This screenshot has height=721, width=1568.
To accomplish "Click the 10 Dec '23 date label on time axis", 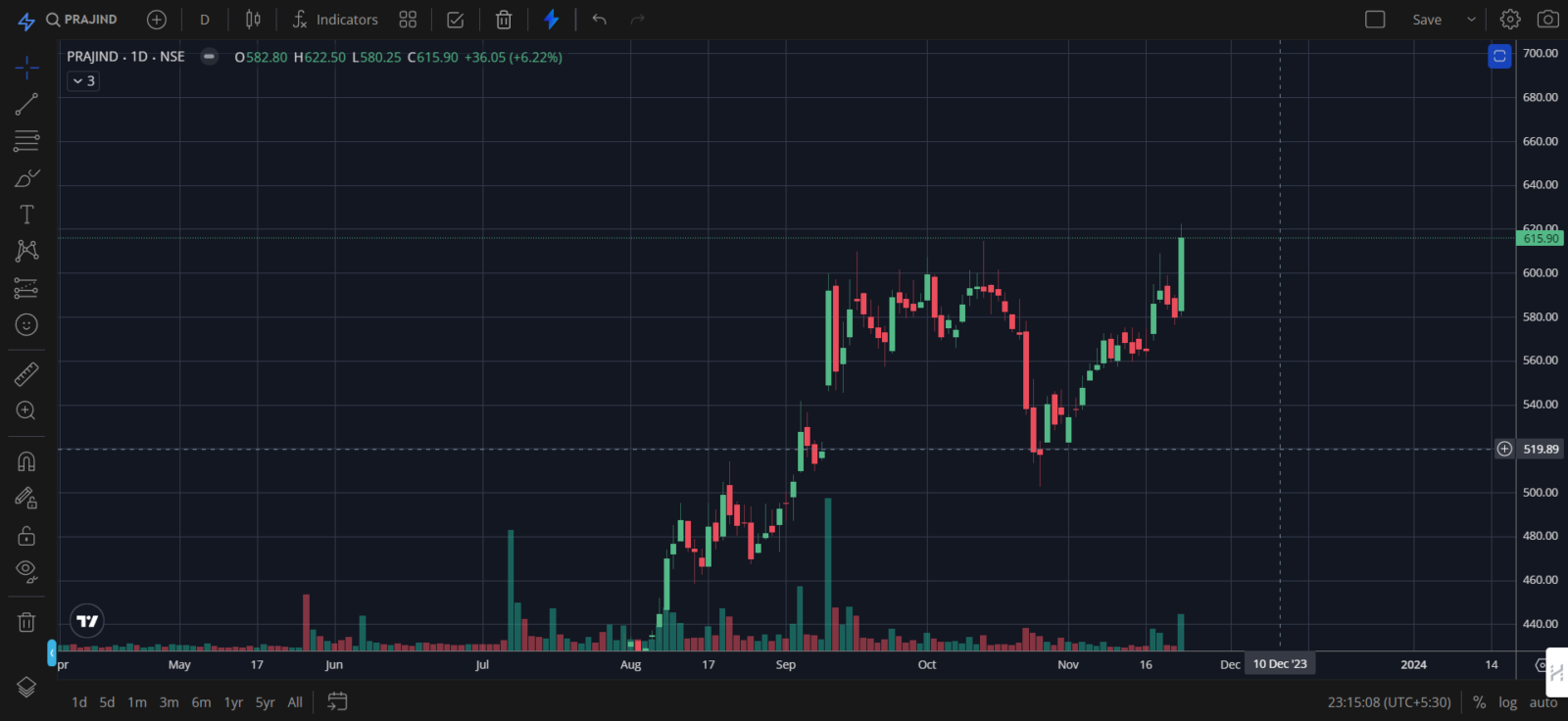I will pos(1280,664).
